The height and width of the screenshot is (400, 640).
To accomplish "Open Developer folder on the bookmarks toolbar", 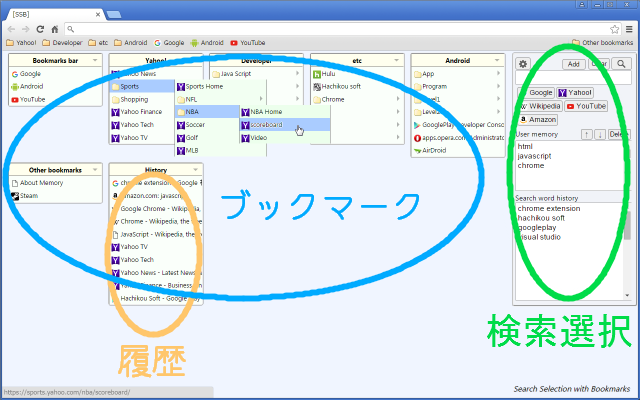I will 62,42.
